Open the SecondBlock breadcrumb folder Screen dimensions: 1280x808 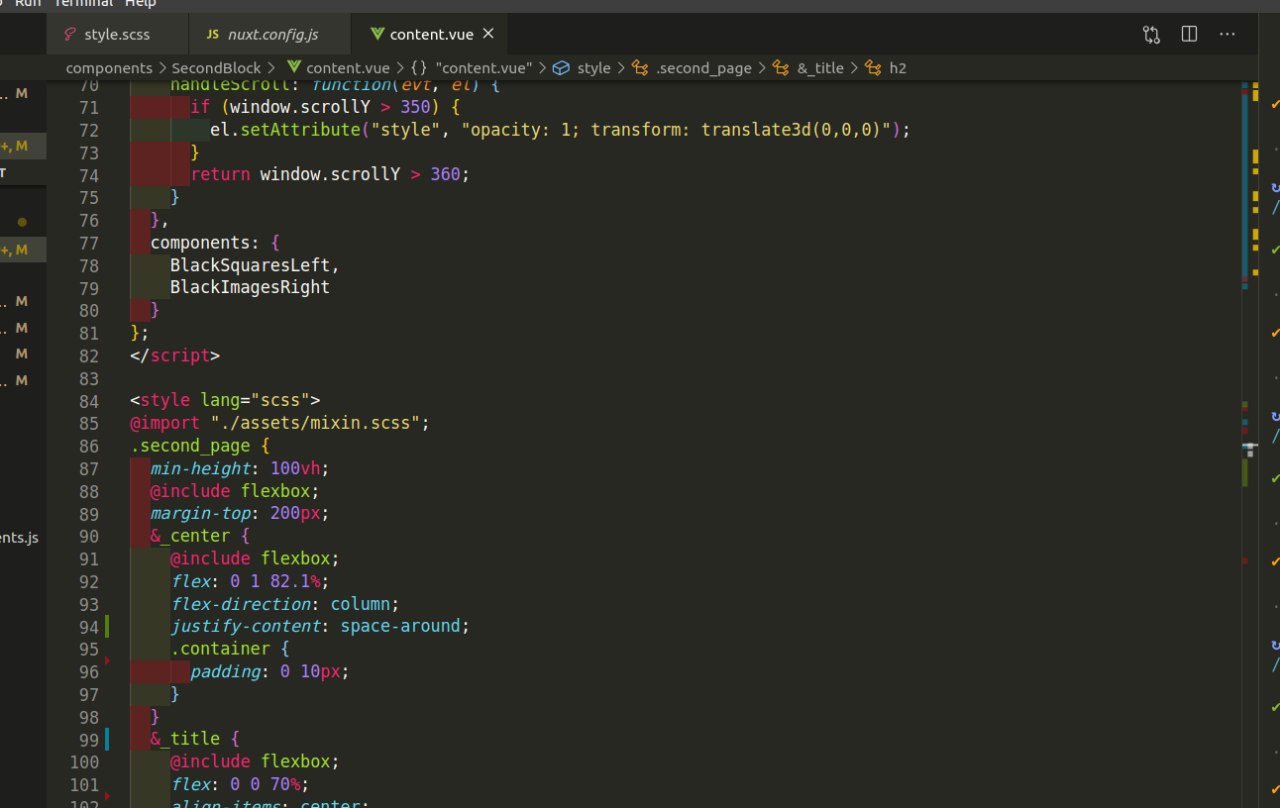(x=216, y=68)
